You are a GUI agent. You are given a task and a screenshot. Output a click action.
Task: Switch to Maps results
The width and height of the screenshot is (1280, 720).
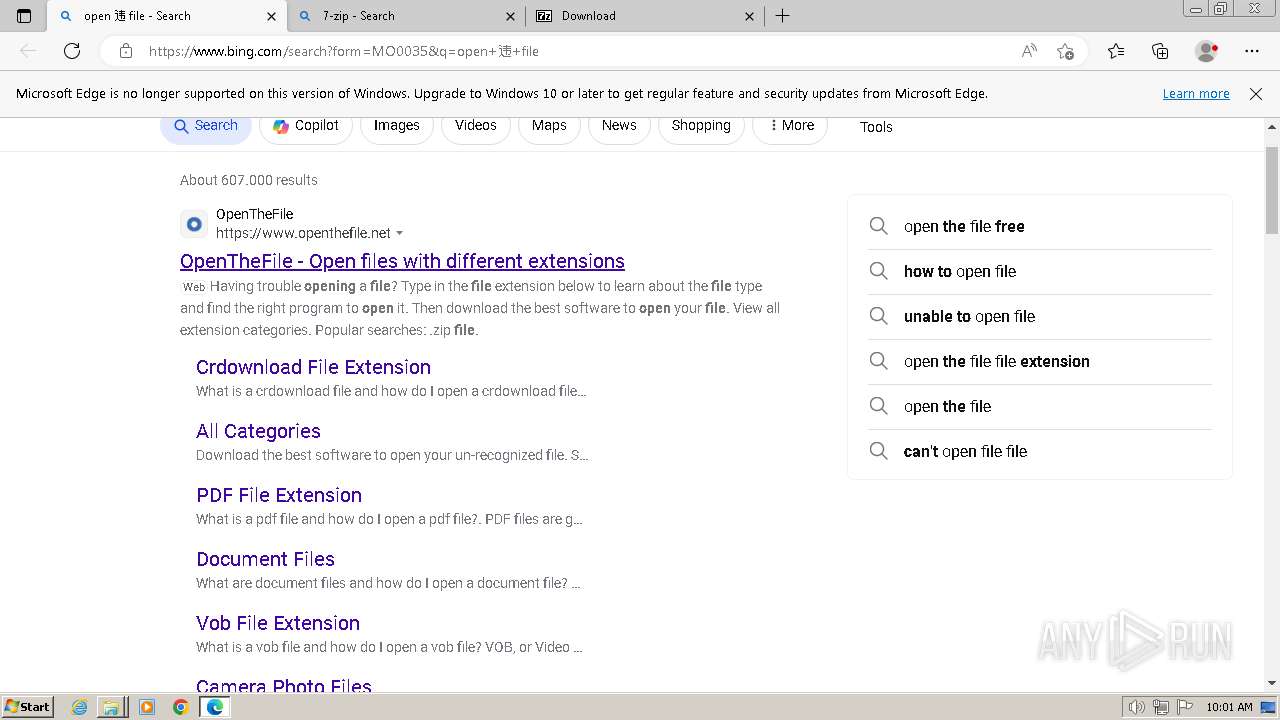(549, 126)
